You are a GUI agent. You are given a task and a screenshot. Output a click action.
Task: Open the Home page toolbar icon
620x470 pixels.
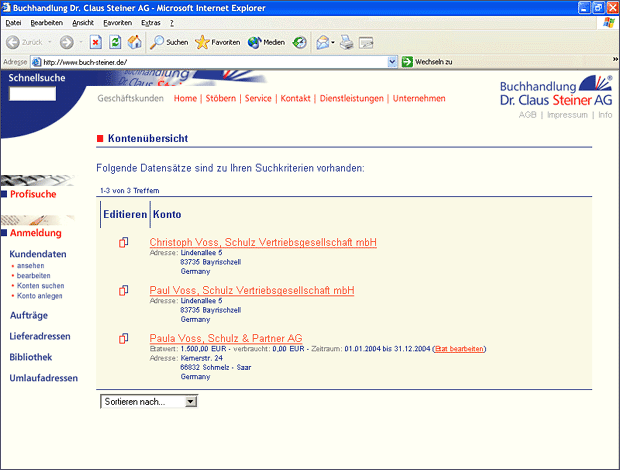pos(134,42)
